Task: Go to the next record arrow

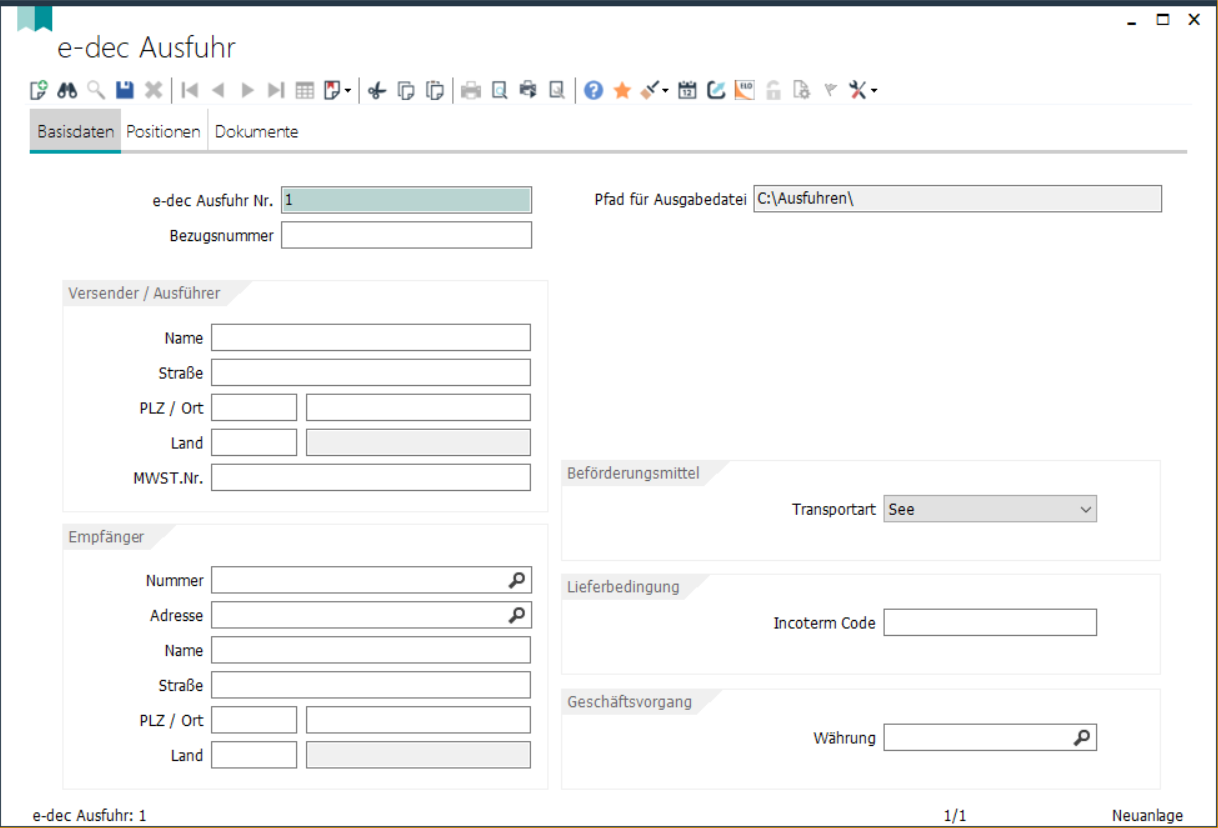Action: [x=247, y=91]
